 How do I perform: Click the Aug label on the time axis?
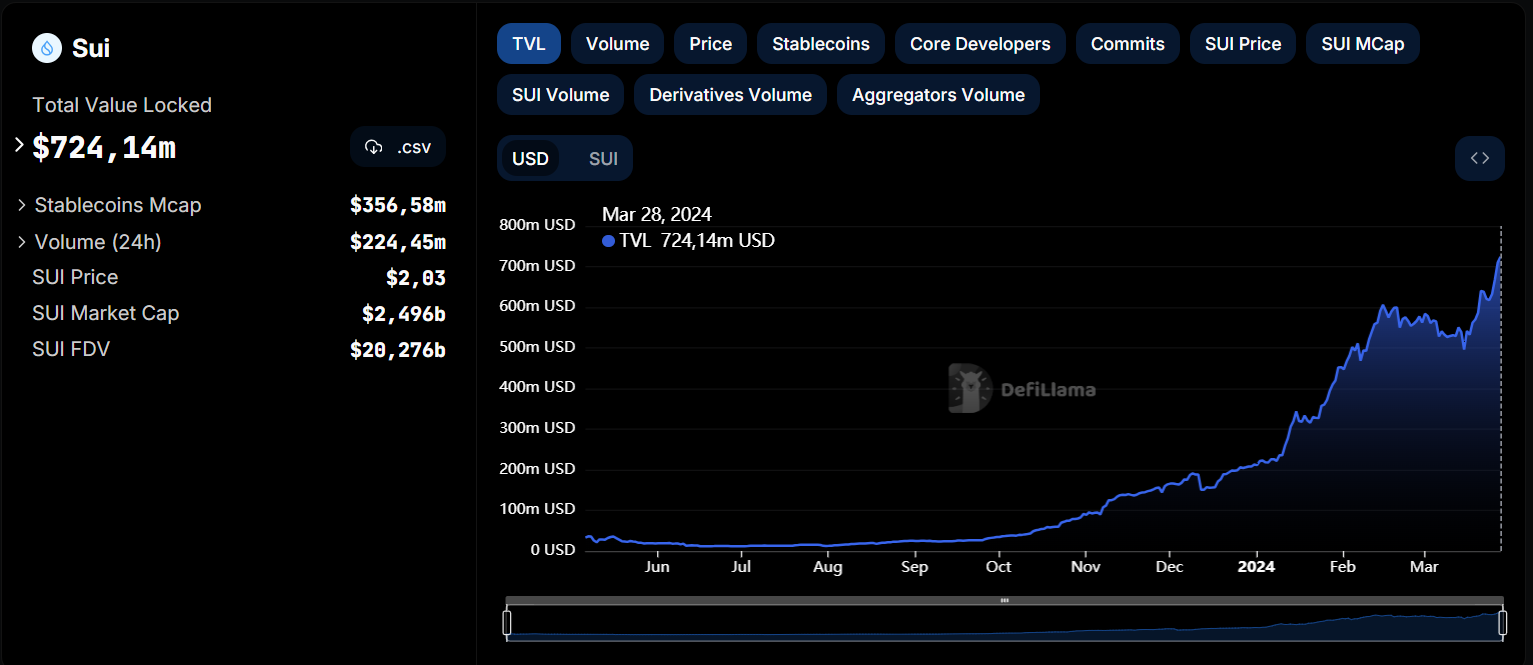pyautogui.click(x=828, y=567)
